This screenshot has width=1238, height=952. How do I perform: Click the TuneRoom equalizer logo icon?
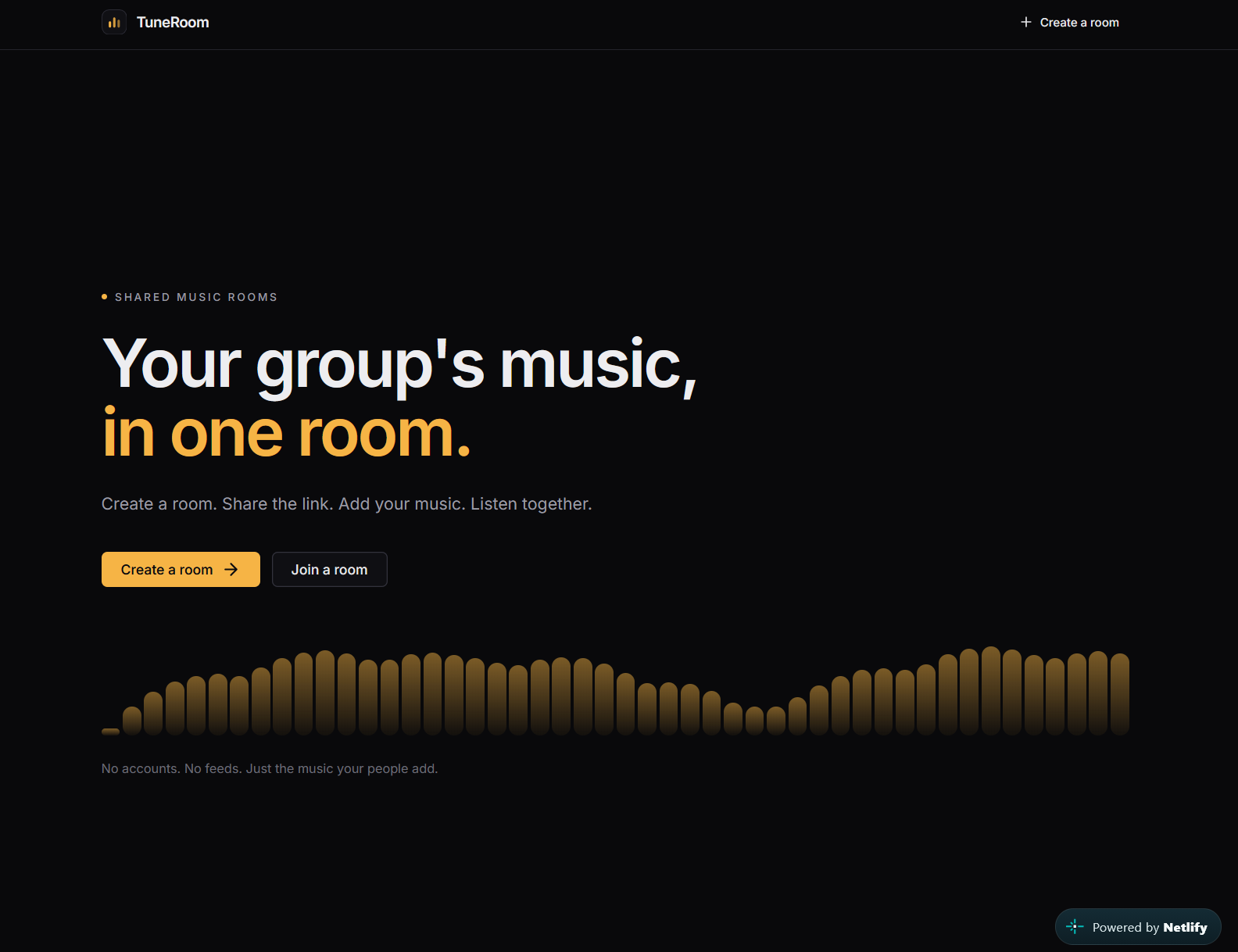point(114,22)
